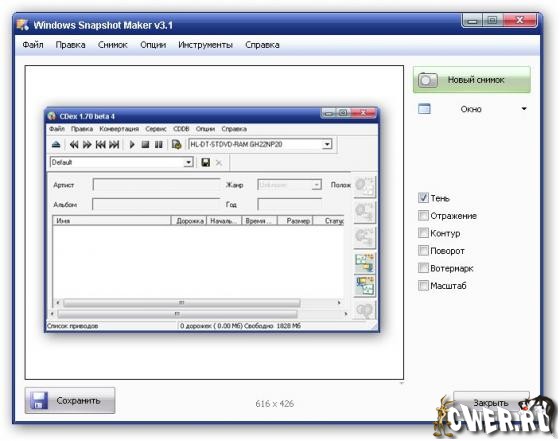Click the Snapshot Maker title bar app icon

[x=22, y=25]
